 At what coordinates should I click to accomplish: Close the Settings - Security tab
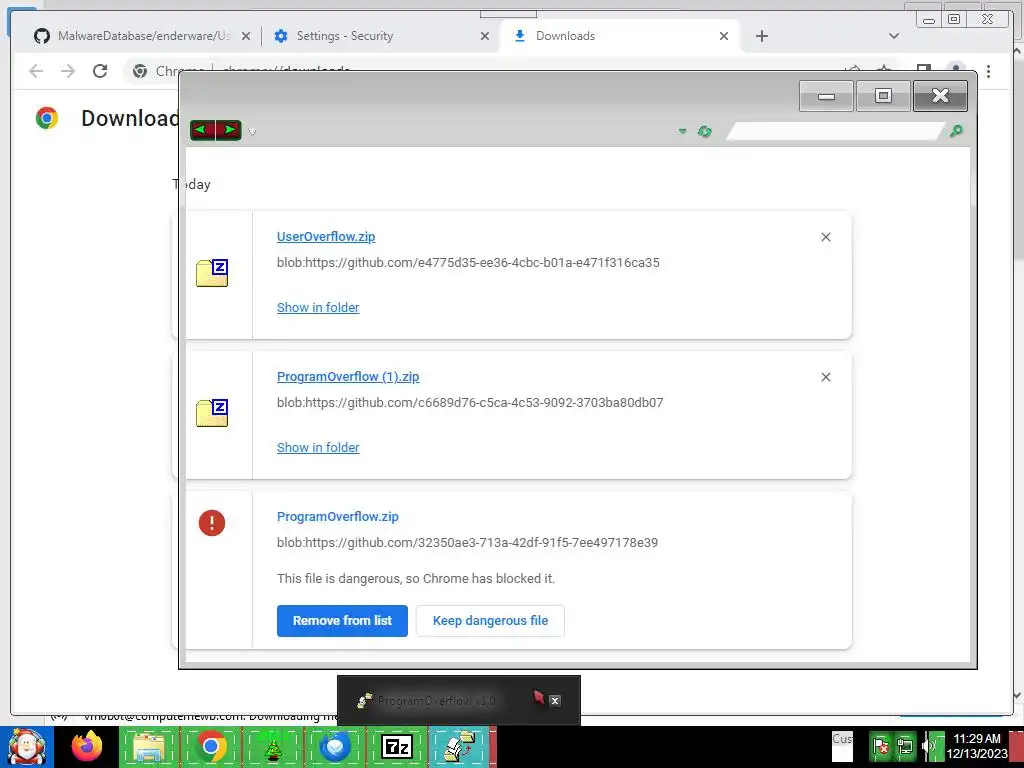point(485,36)
